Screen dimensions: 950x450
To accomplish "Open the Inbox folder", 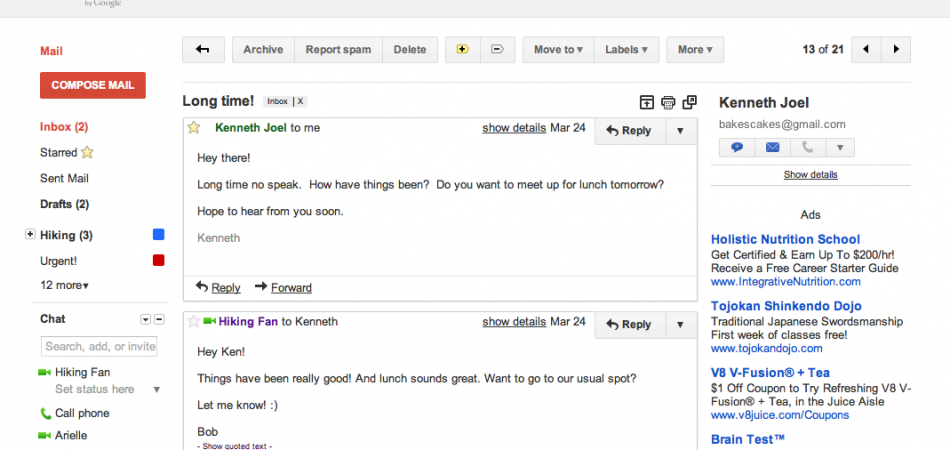I will (63, 127).
